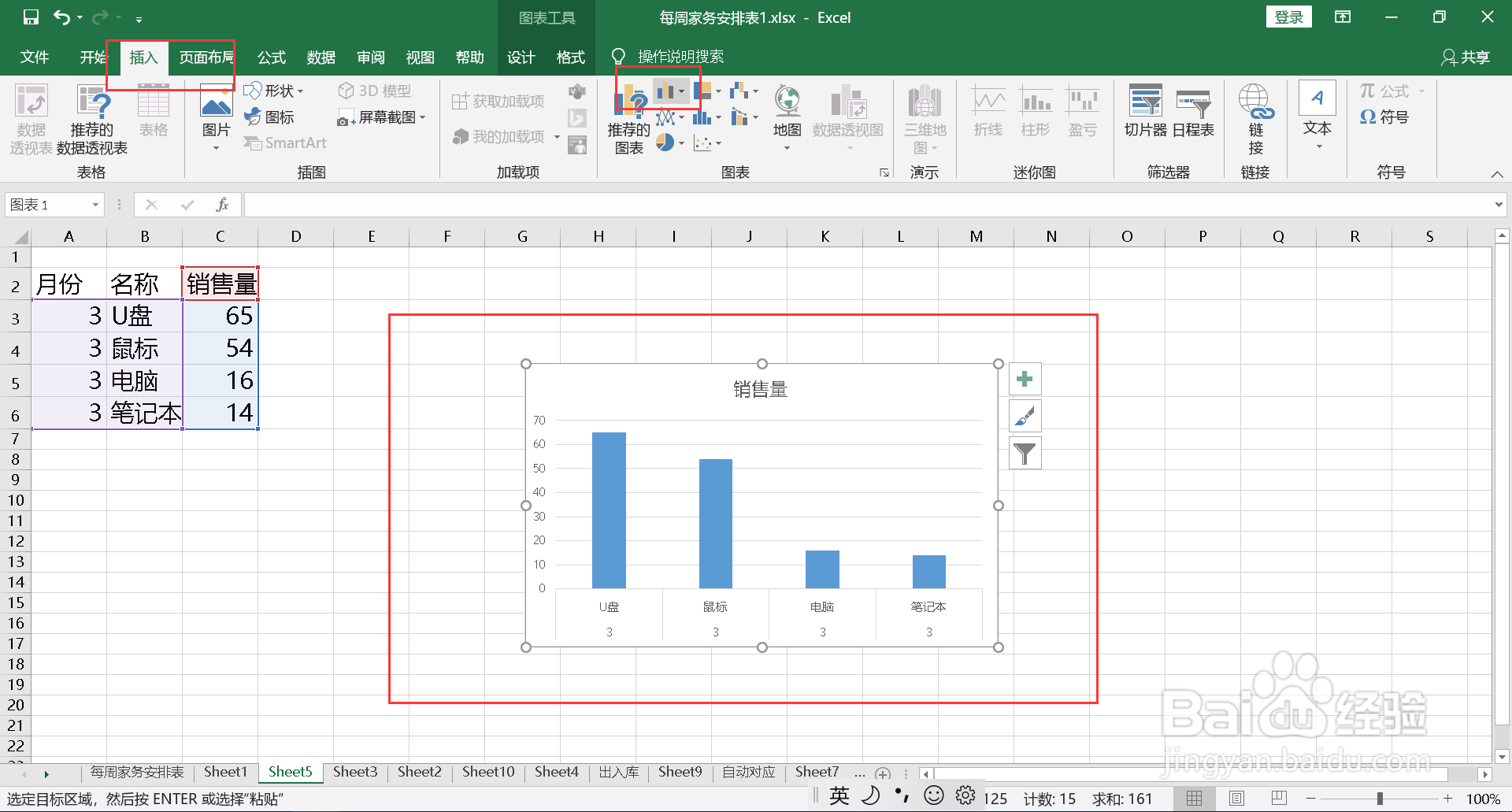Open Ribbon Display Options button
The width and height of the screenshot is (1512, 812).
point(1343,17)
